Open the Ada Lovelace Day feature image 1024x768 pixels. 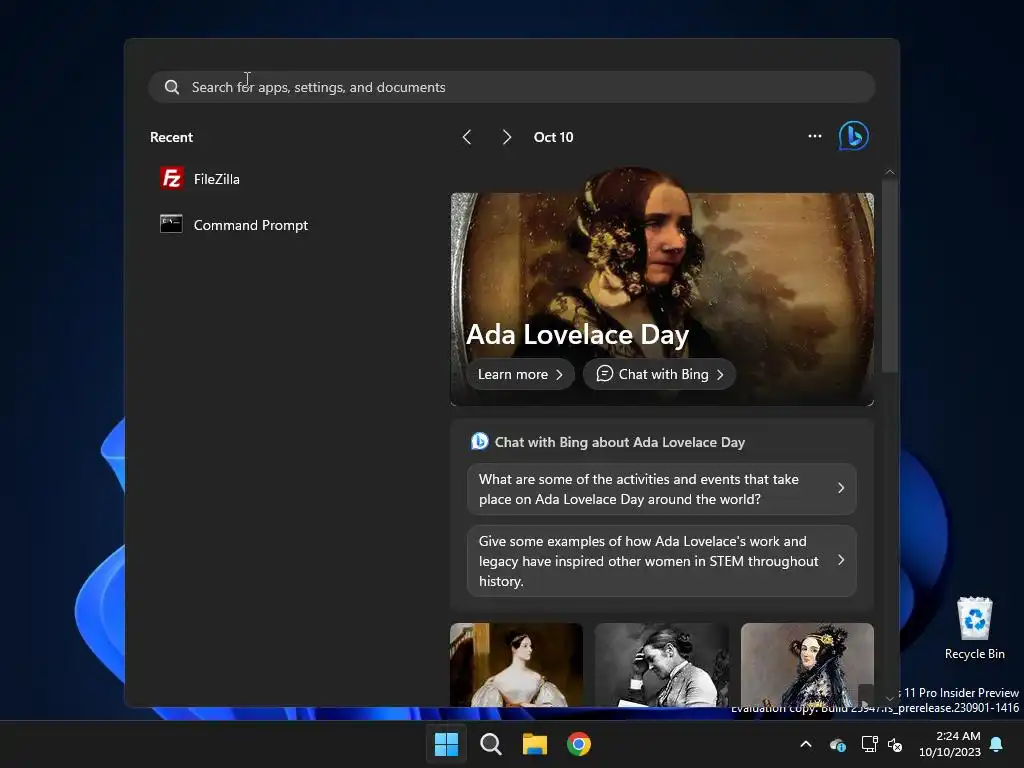click(662, 287)
